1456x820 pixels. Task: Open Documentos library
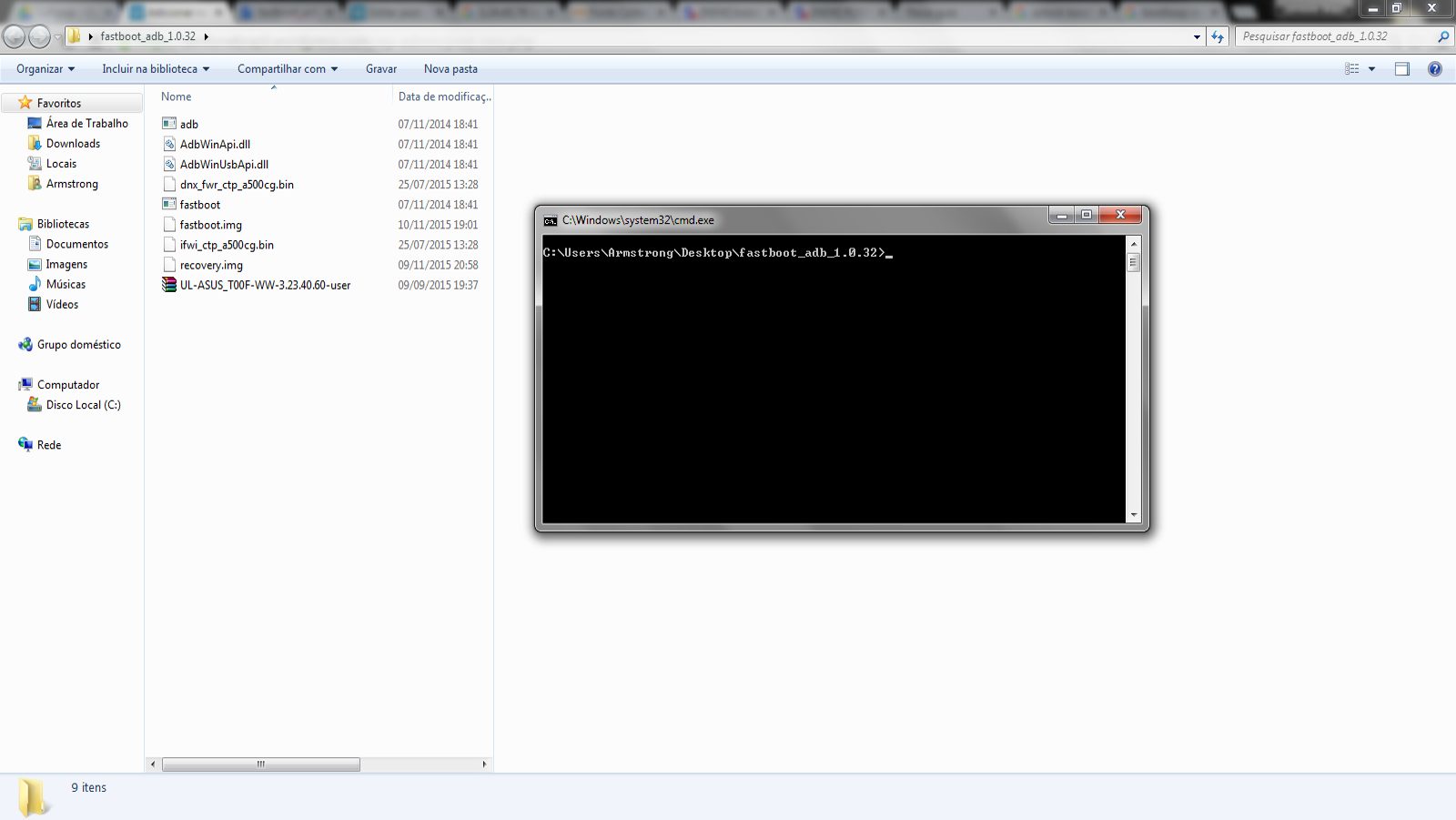click(x=77, y=244)
